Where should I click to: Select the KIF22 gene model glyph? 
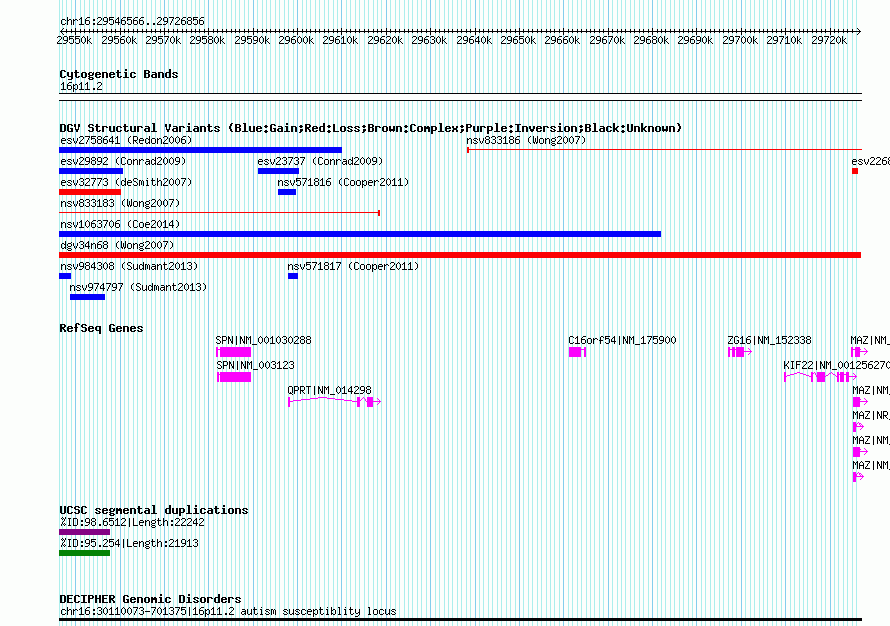(820, 377)
